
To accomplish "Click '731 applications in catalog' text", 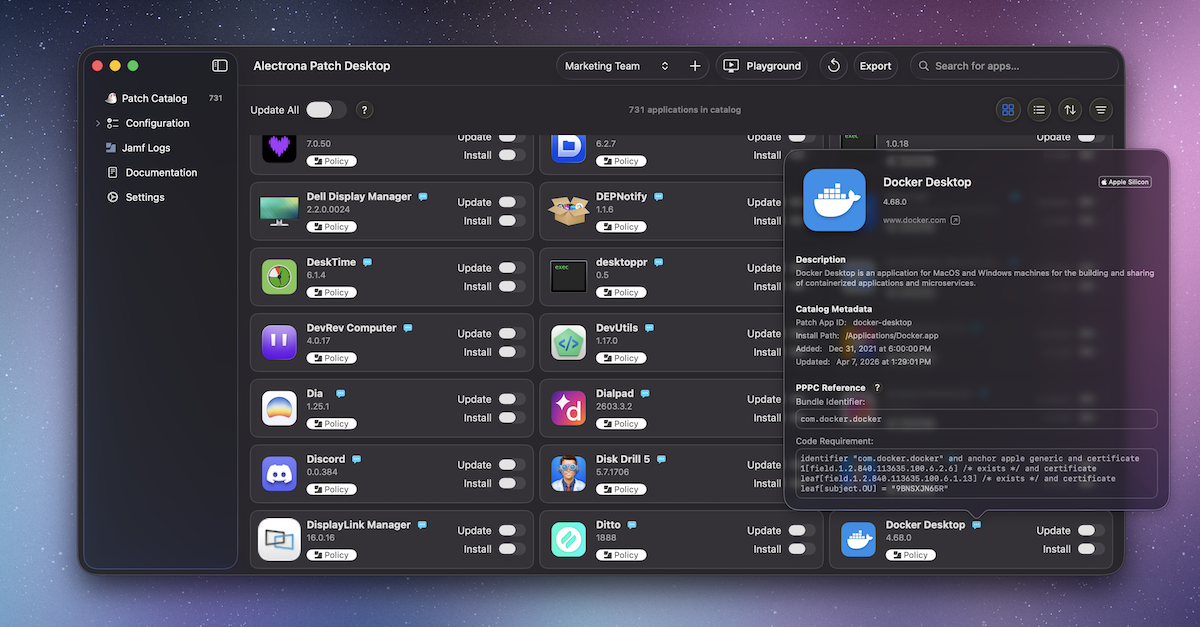I will (685, 110).
